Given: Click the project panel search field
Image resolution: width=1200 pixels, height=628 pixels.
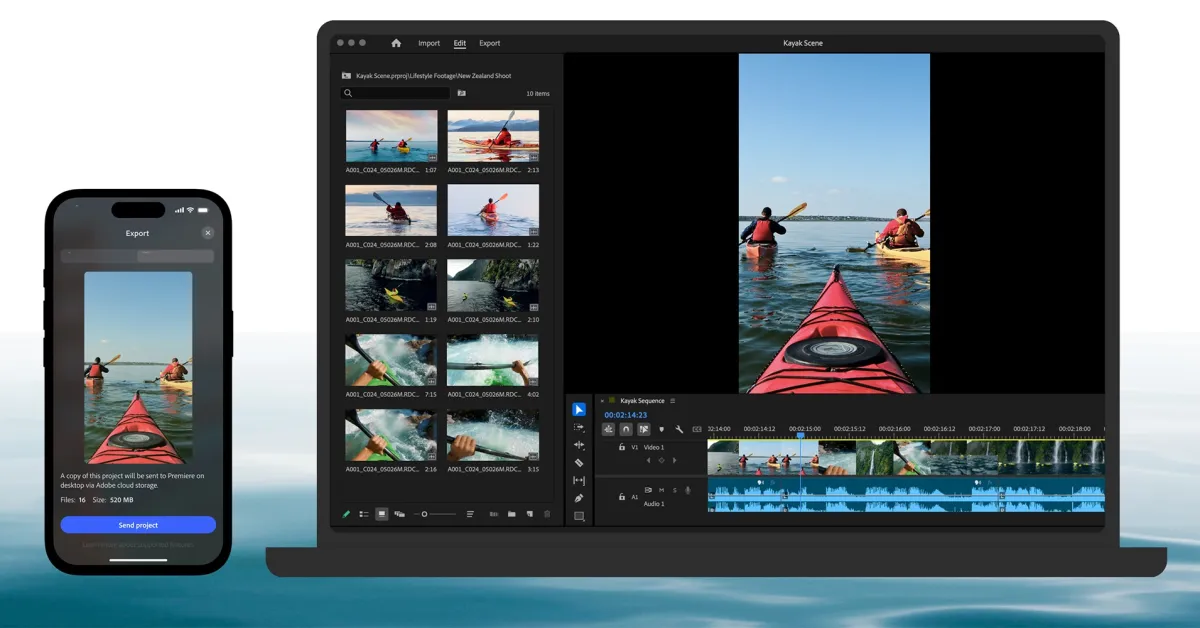Looking at the screenshot, I should pyautogui.click(x=397, y=93).
